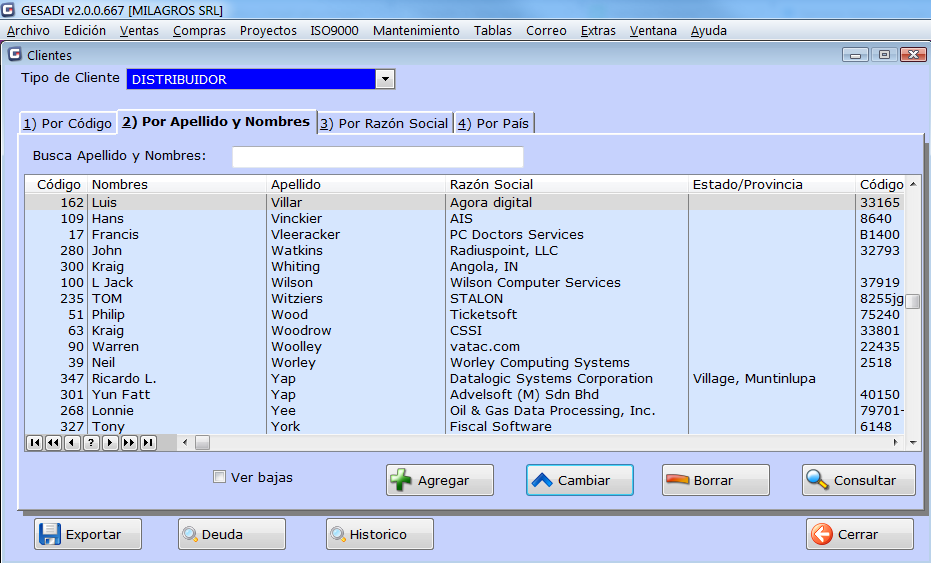The image size is (931, 563).
Task: Switch to the Por Razón Social tab
Action: (385, 123)
